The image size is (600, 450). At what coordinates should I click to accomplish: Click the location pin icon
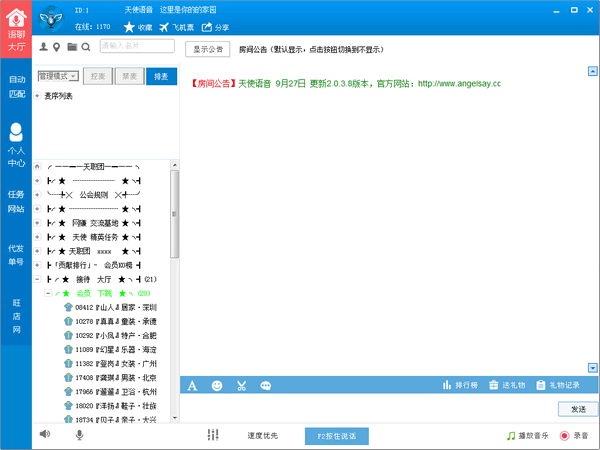pos(57,46)
